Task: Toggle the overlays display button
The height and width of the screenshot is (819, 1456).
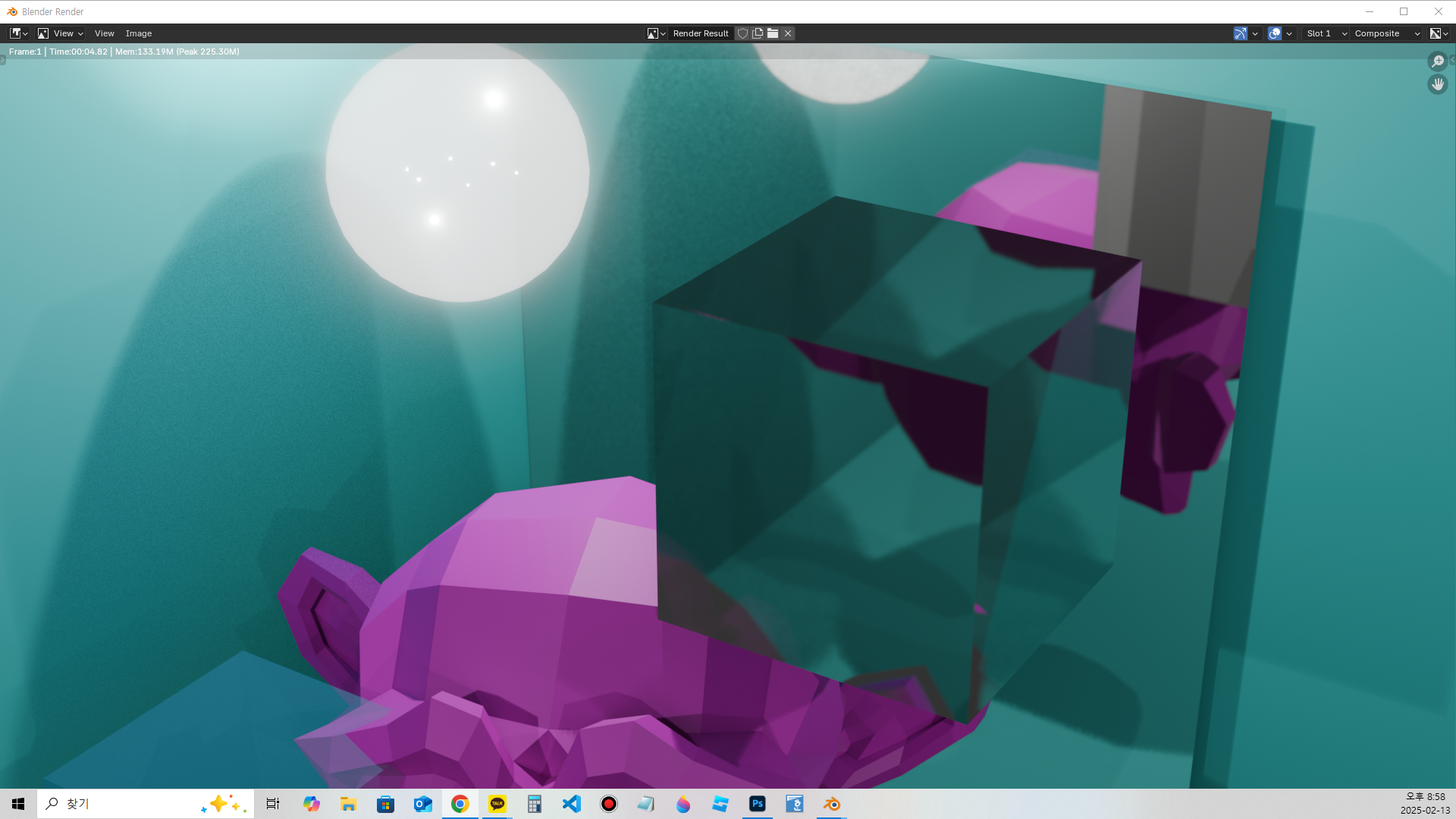Action: pos(1275,33)
